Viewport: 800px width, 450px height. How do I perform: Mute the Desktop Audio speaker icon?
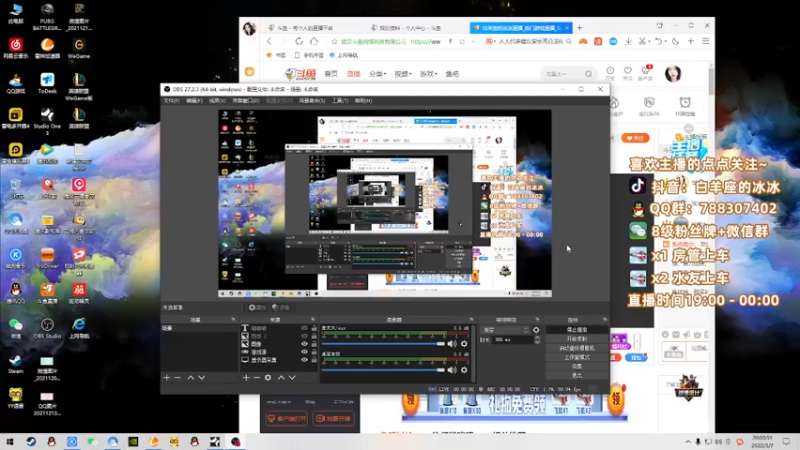coord(452,370)
